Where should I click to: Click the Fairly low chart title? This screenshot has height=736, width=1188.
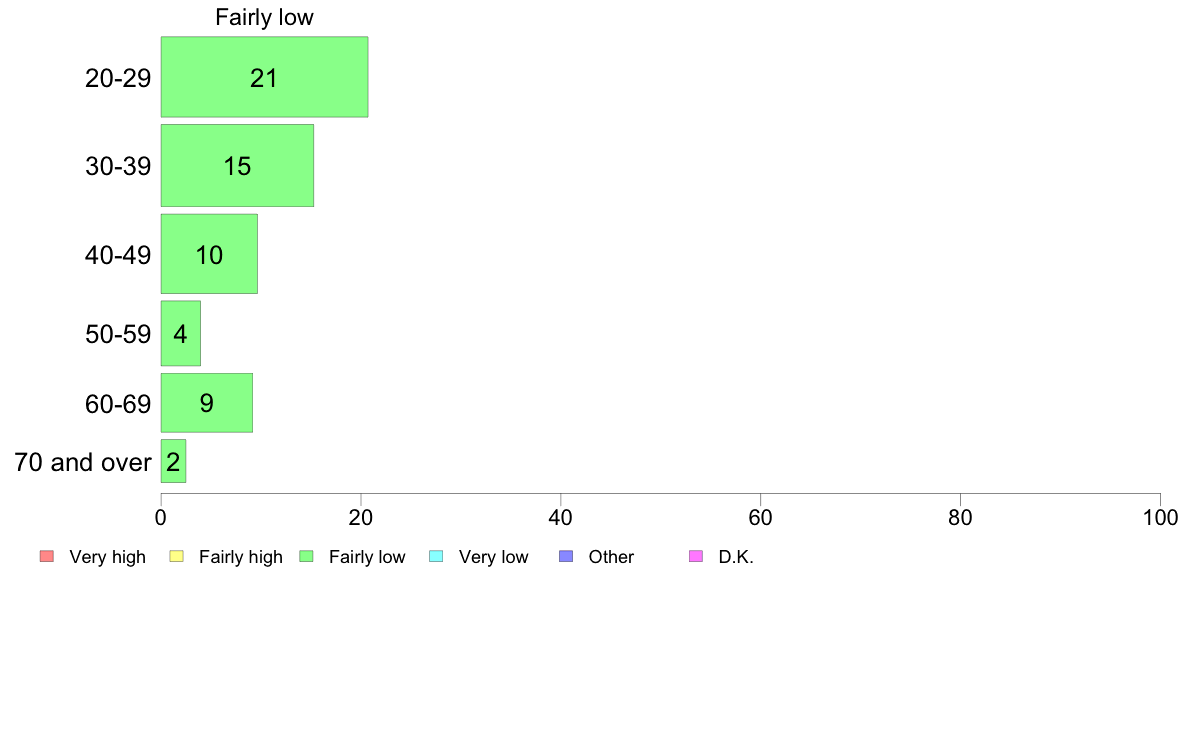point(264,17)
